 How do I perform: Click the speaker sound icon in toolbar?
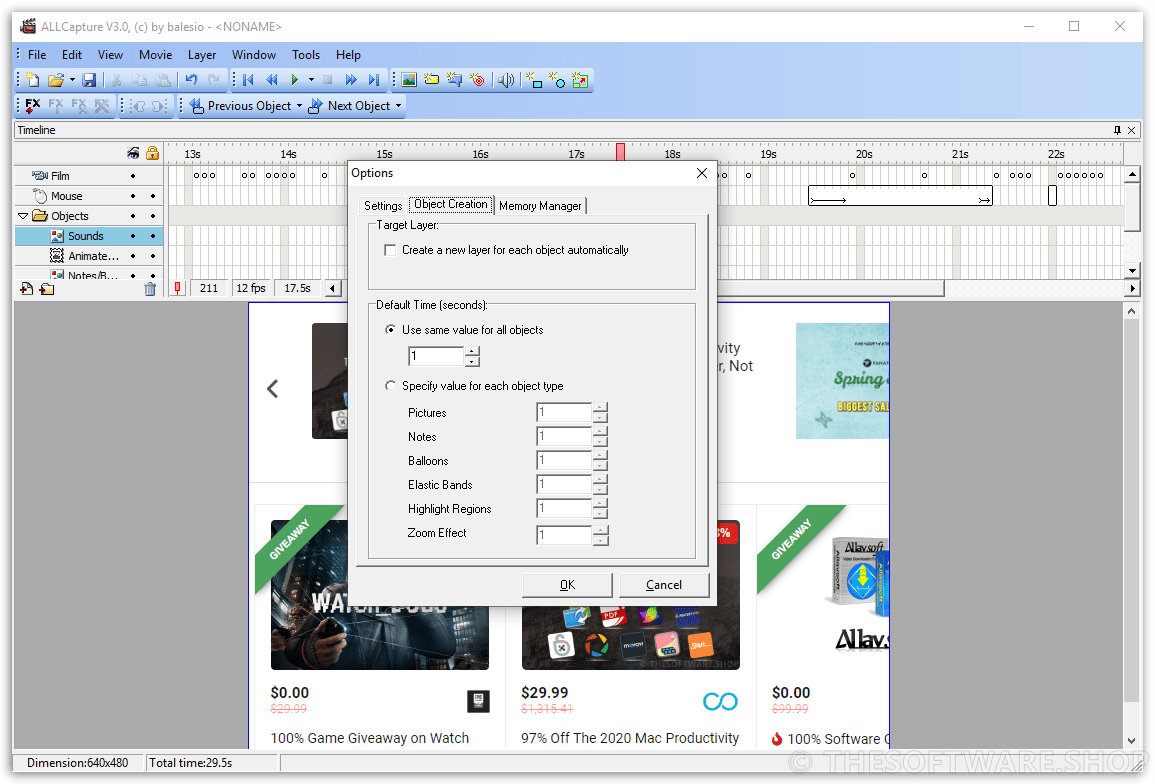tap(506, 80)
